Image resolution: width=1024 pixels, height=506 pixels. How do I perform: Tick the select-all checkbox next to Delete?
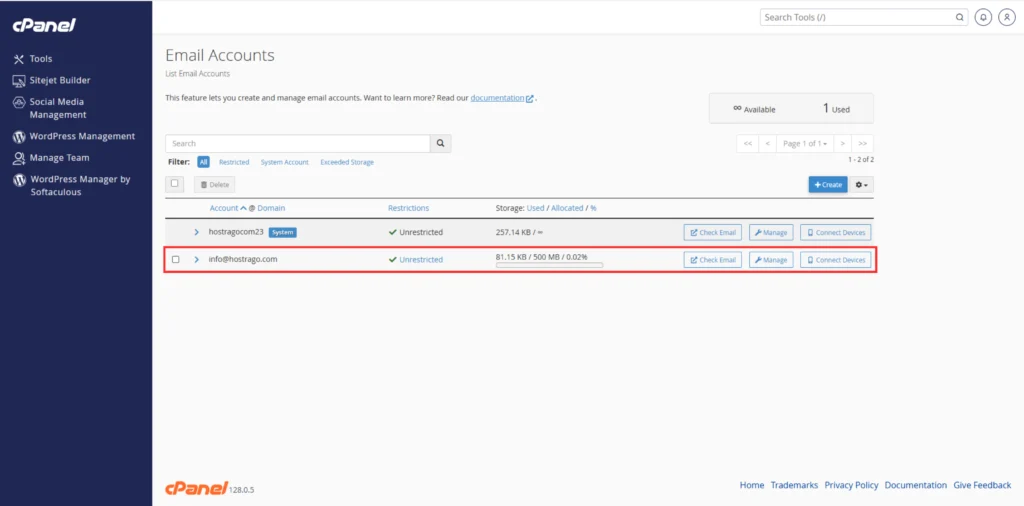[x=174, y=183]
